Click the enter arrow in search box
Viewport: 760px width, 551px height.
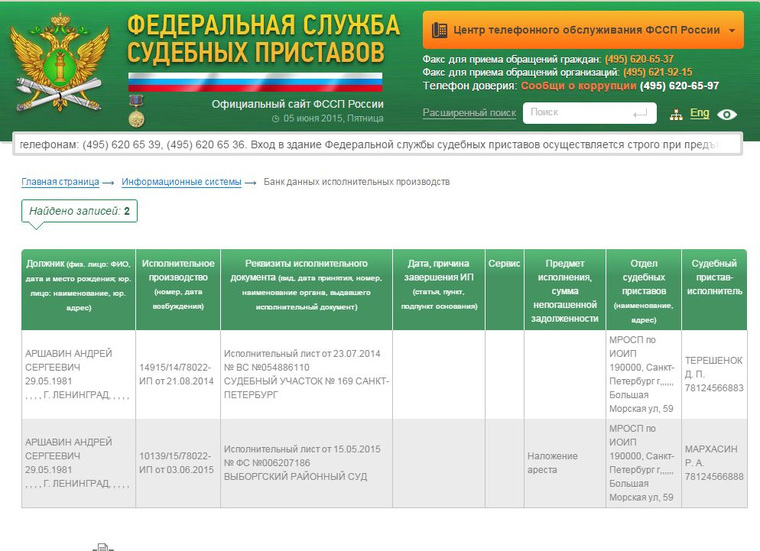tap(640, 113)
